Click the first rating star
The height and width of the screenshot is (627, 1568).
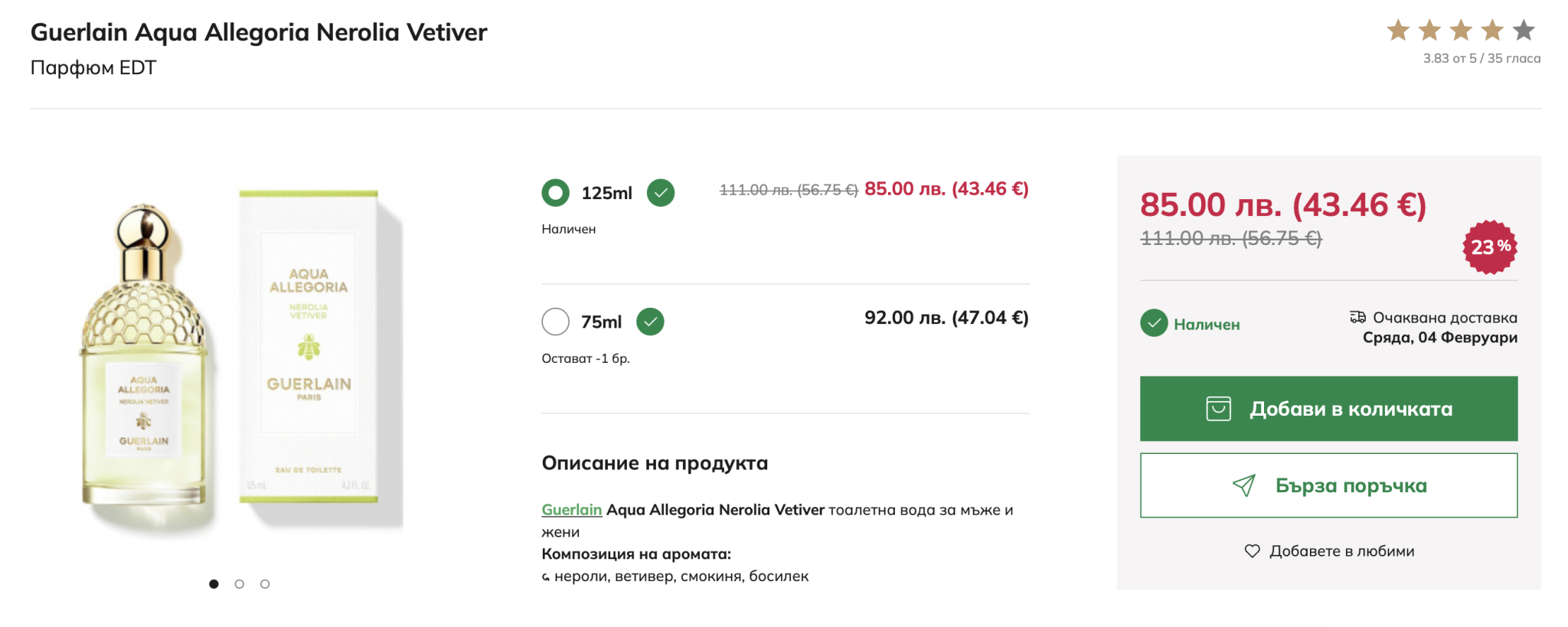1398,31
